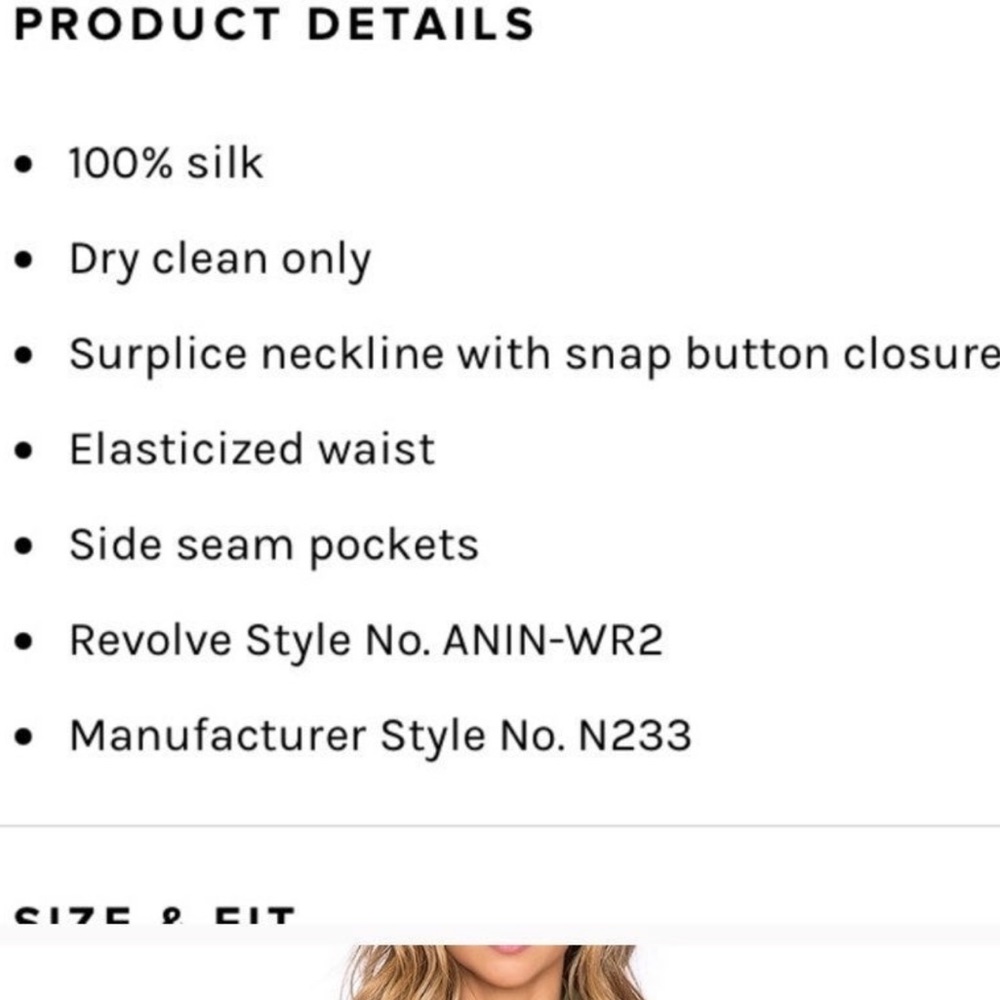
Task: Click the Revolve Style No. line
Action: pos(366,640)
